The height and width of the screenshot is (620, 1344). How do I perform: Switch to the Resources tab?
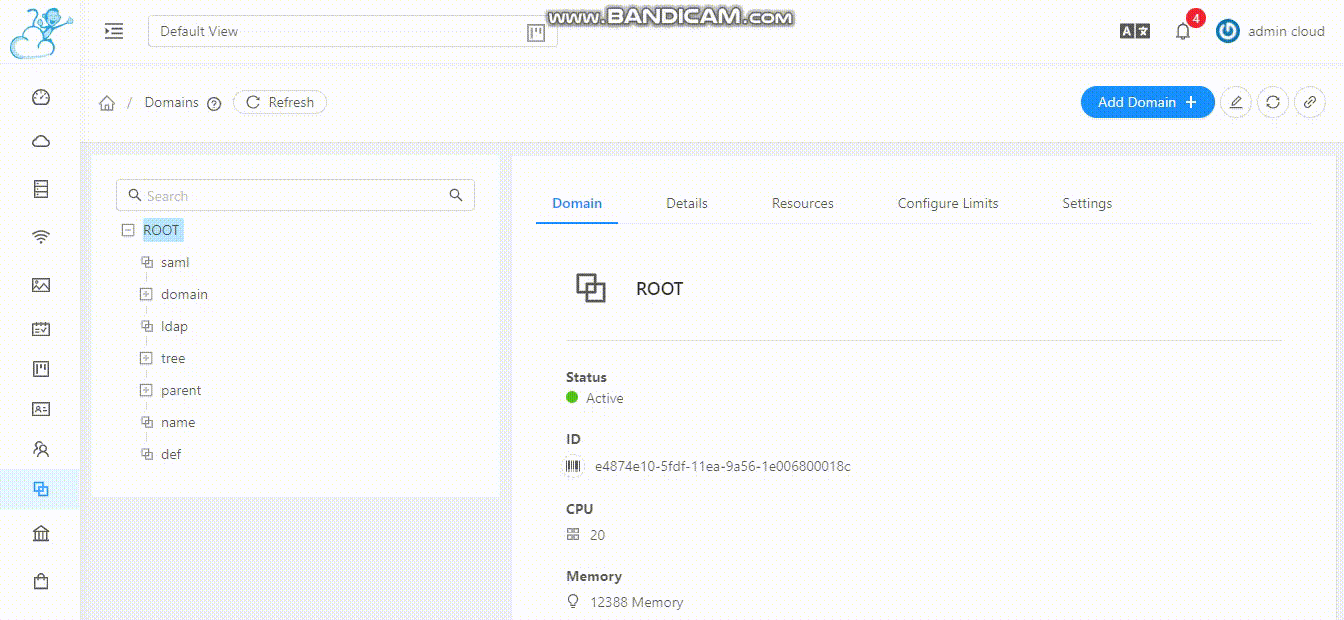coord(803,203)
